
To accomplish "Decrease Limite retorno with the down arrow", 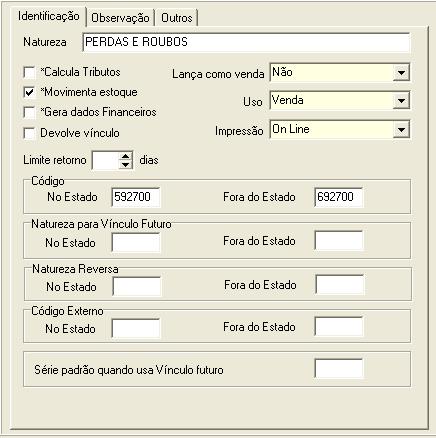I will coord(126,164).
